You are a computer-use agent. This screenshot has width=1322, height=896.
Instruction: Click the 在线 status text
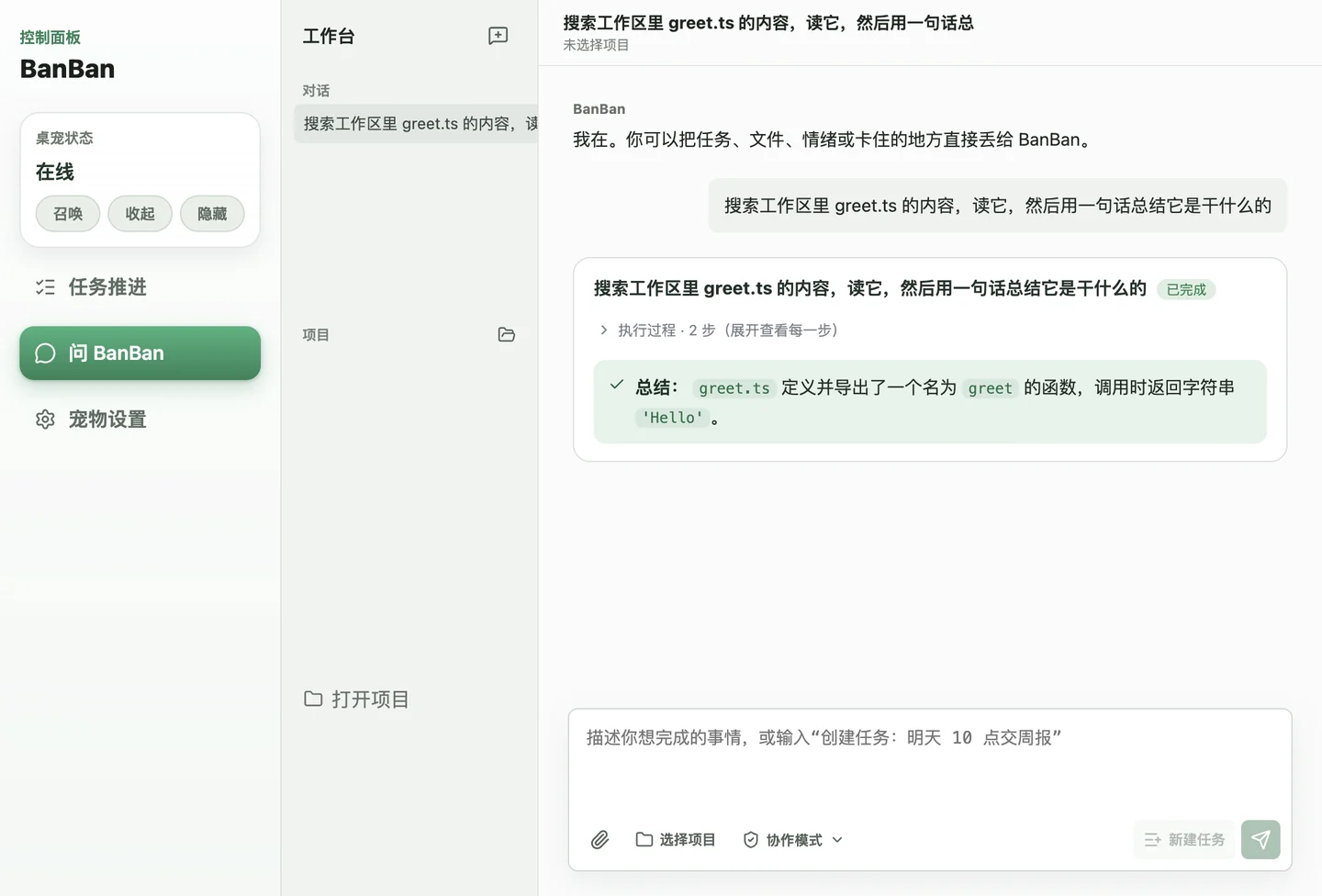55,172
